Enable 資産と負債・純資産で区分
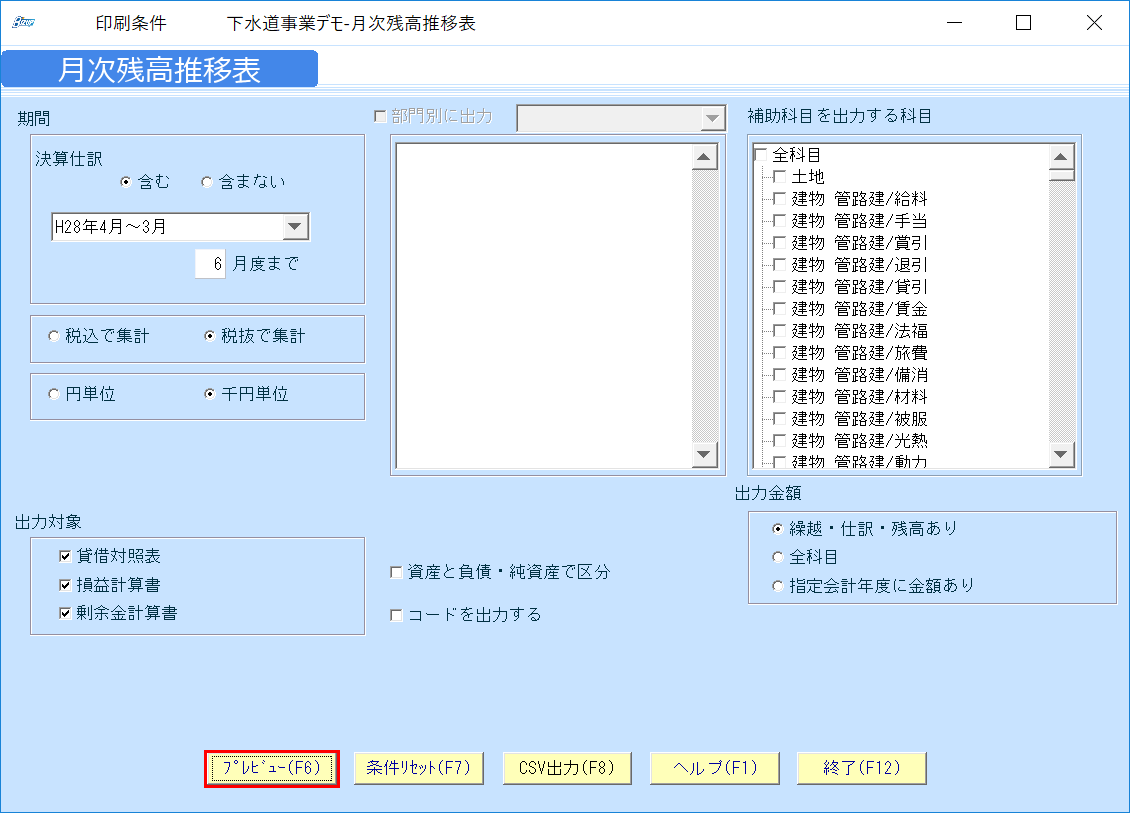1130x813 pixels. [395, 573]
